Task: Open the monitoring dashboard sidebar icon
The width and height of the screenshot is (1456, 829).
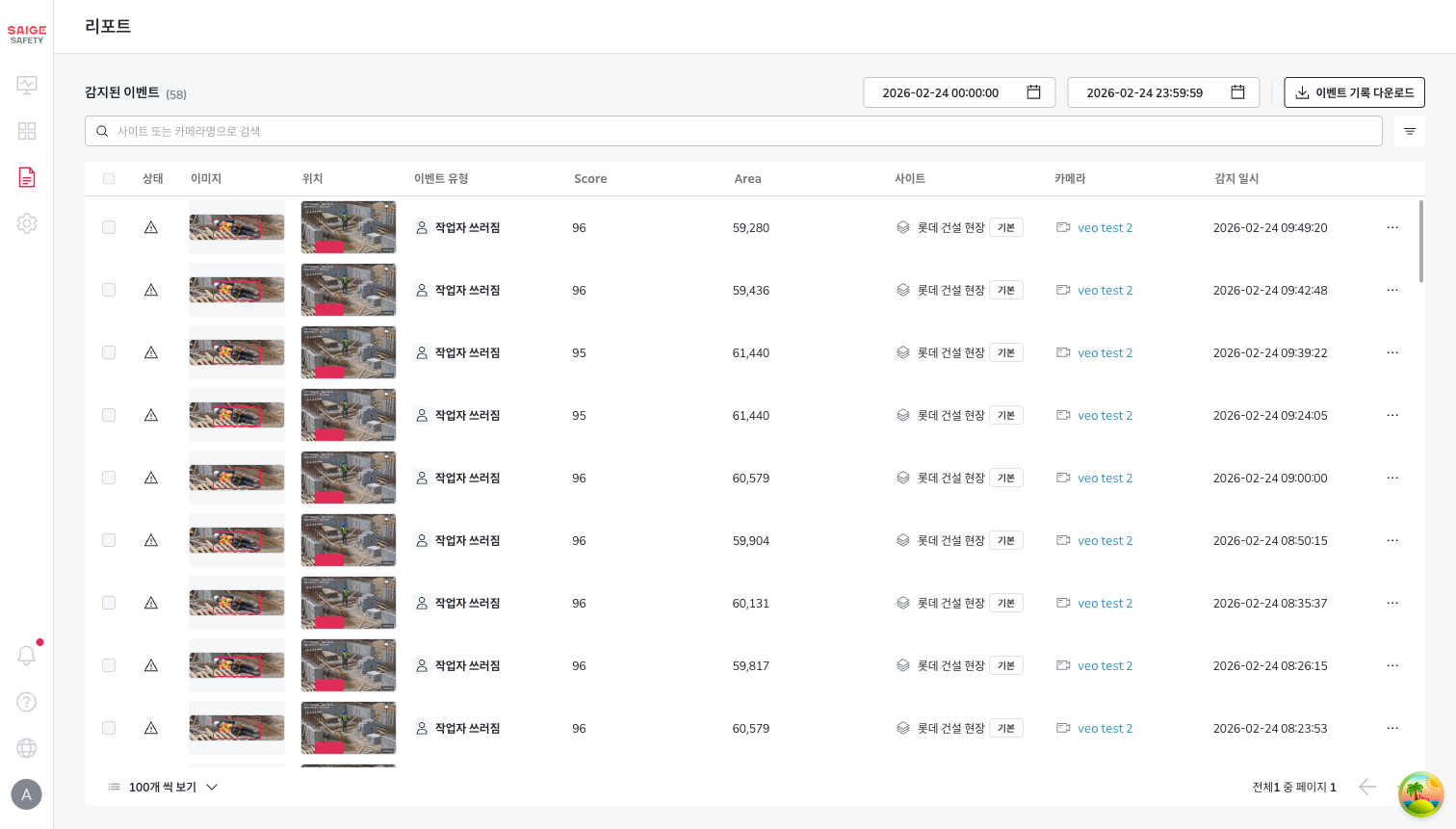Action: coord(27,85)
